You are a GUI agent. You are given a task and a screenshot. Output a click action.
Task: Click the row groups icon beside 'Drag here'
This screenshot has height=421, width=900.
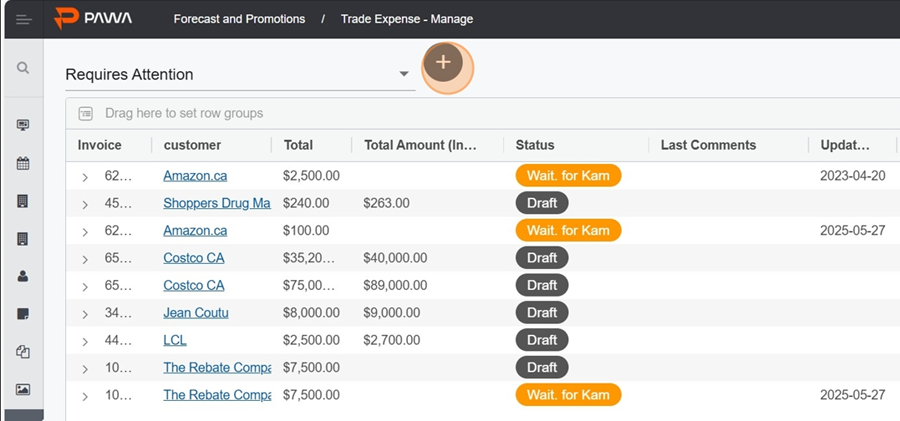pyautogui.click(x=86, y=114)
